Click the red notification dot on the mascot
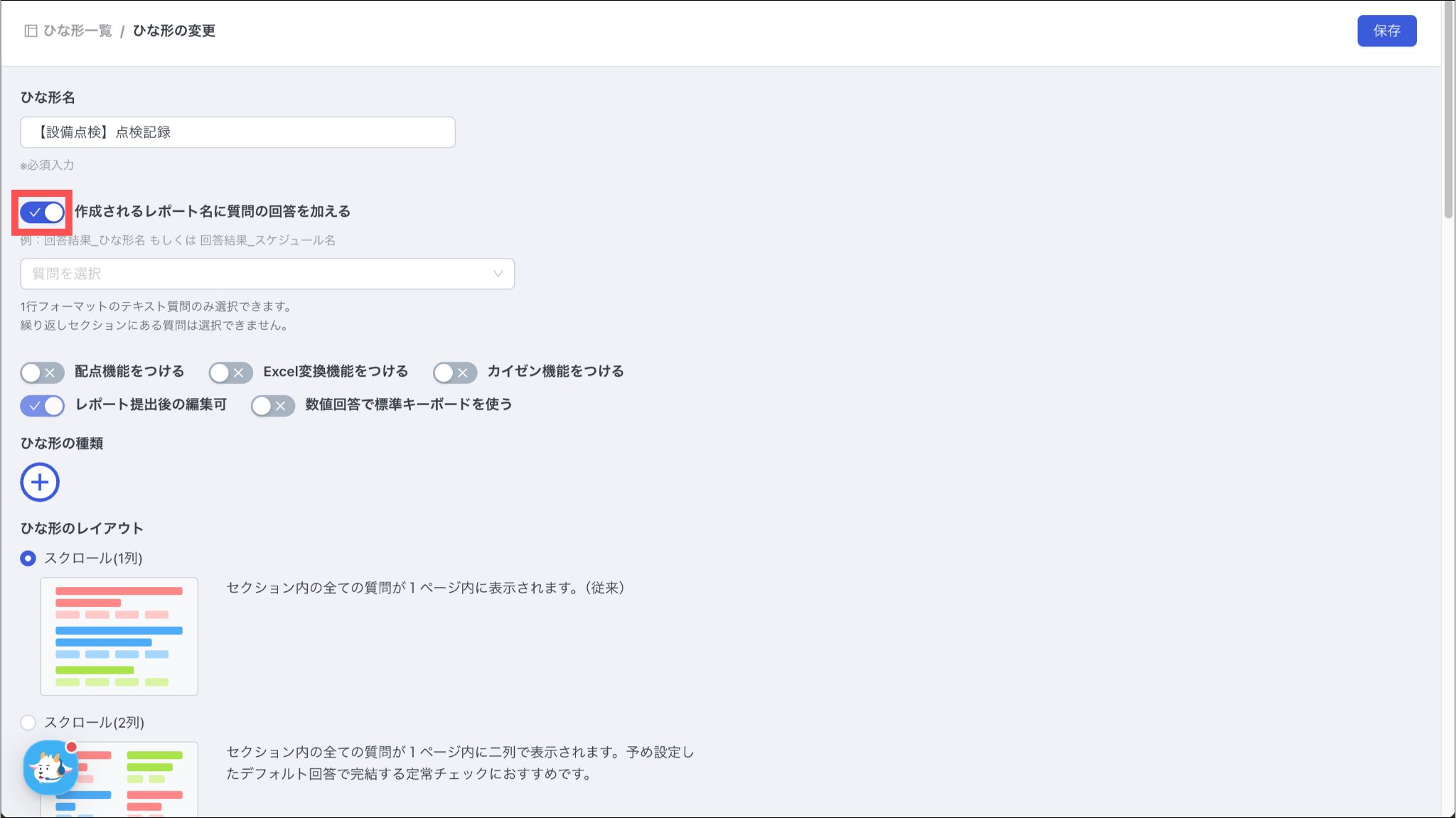 coord(71,747)
